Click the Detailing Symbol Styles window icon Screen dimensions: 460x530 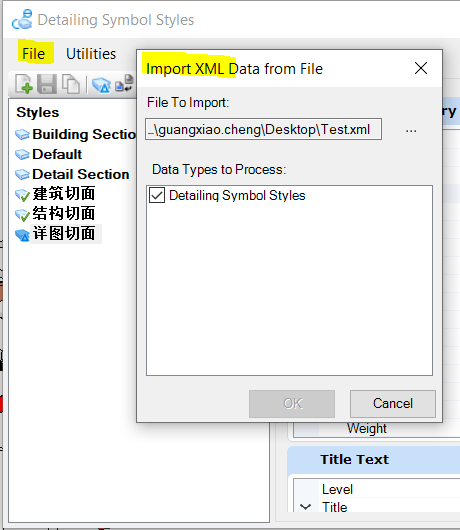coord(22,20)
